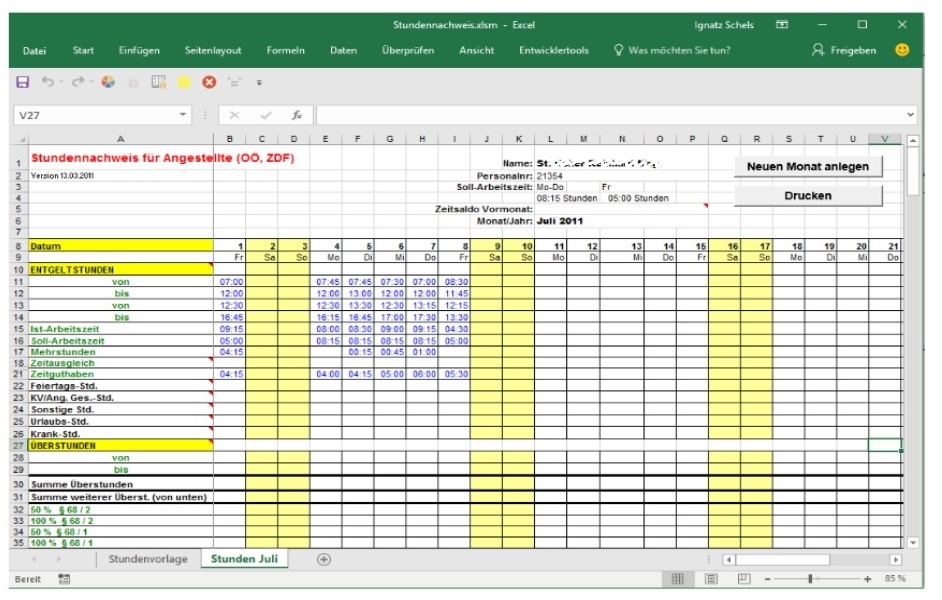Viewport: 942px width, 600px height.
Task: Open the Entwicklertools ribbon tab
Action: tap(554, 50)
